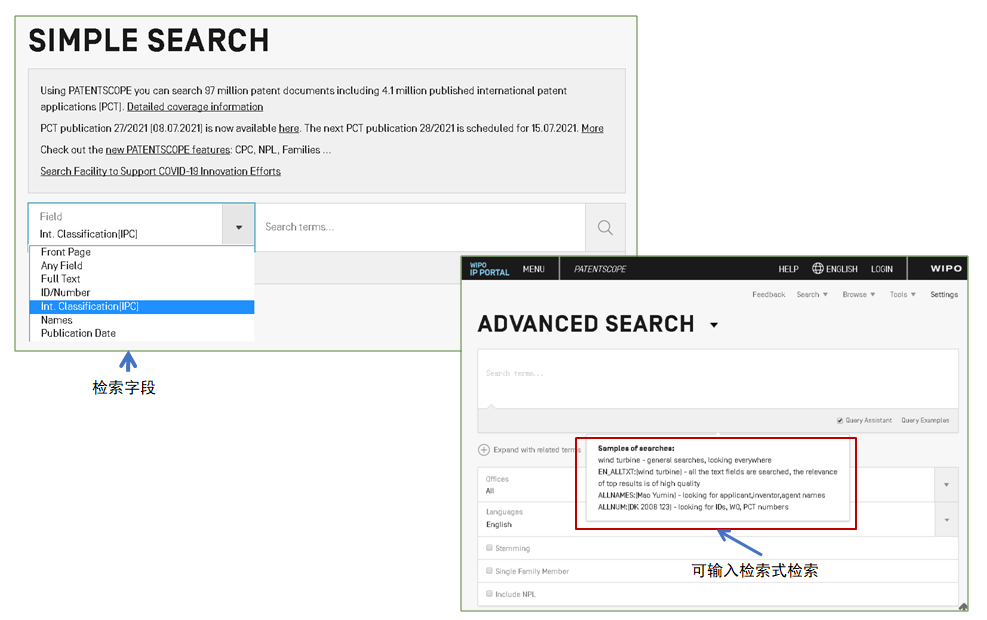Click the plus icon for Expand with related terms
Viewport: 987px width, 620px height.
483,449
